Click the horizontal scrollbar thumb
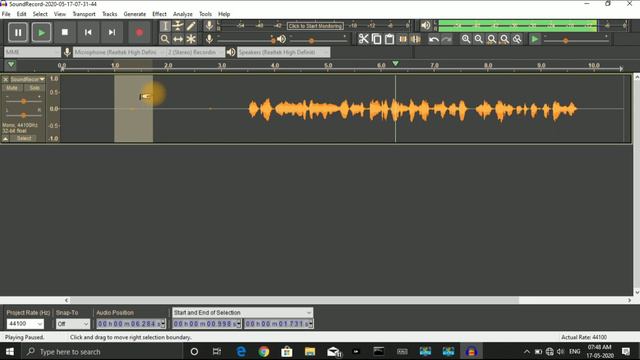Screen dimensions: 640x360 coord(294,300)
